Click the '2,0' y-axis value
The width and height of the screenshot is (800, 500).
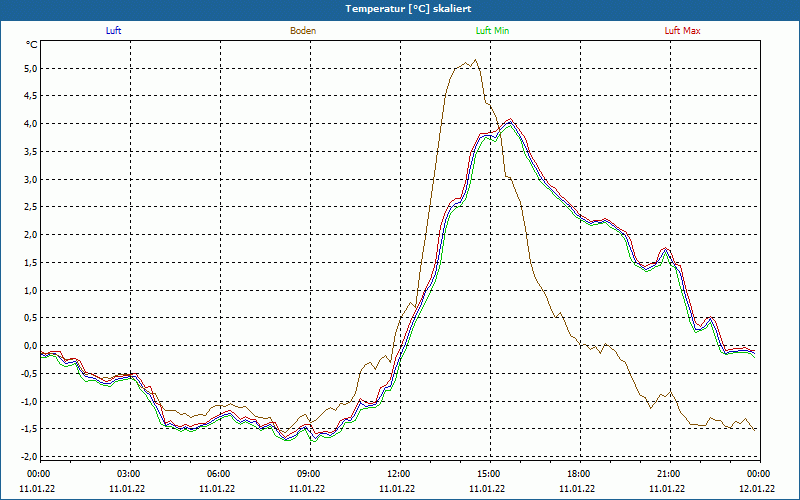click(31, 235)
